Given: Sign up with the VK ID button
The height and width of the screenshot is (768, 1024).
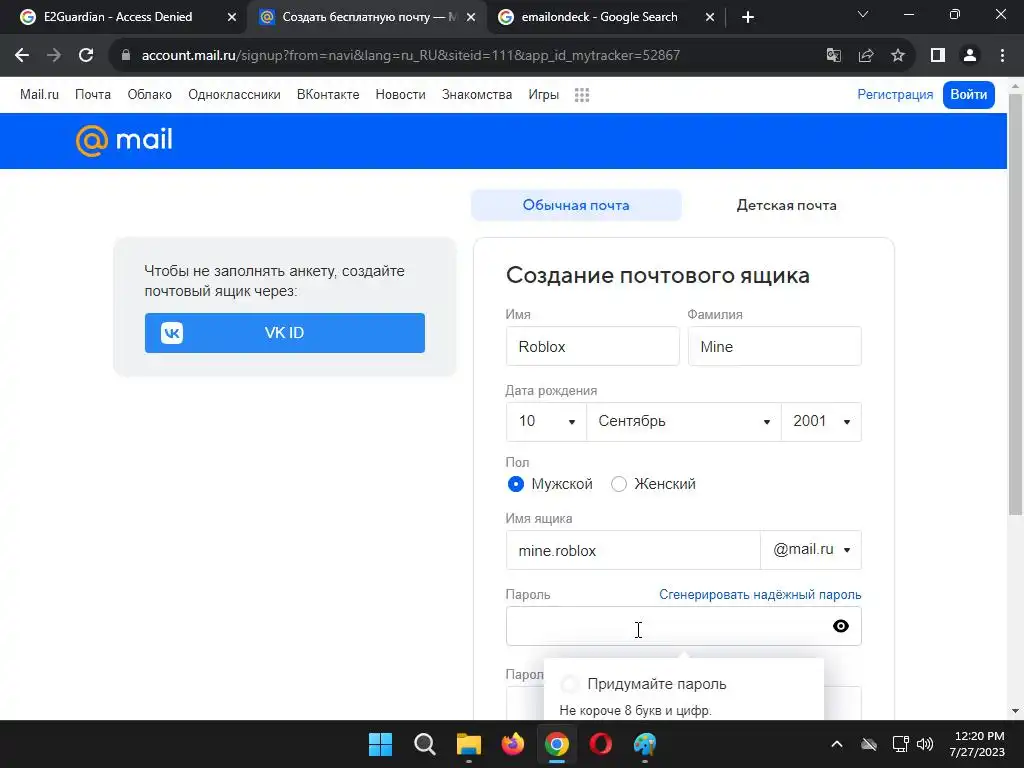Looking at the screenshot, I should pyautogui.click(x=285, y=333).
